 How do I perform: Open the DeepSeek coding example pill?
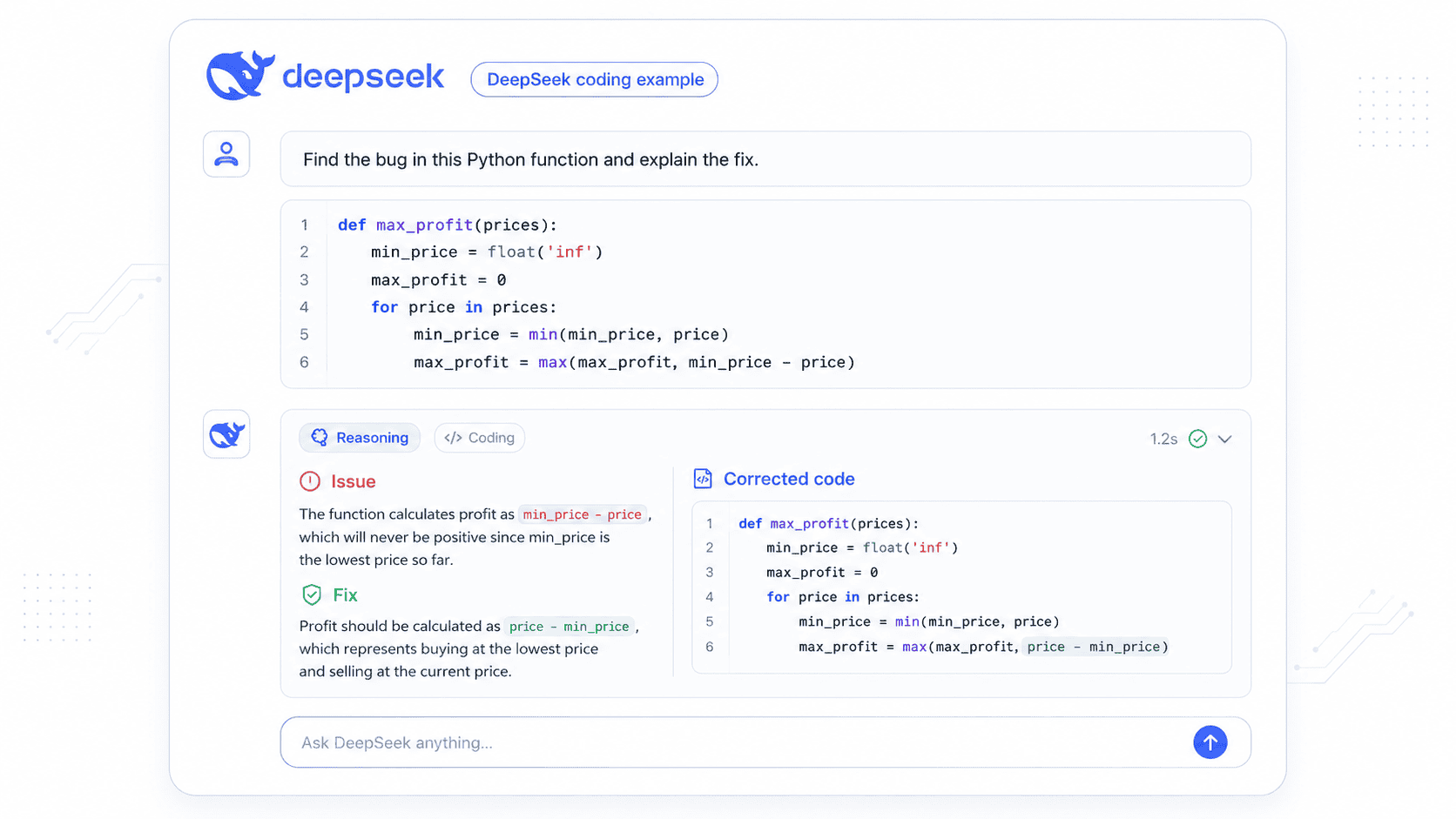click(595, 79)
